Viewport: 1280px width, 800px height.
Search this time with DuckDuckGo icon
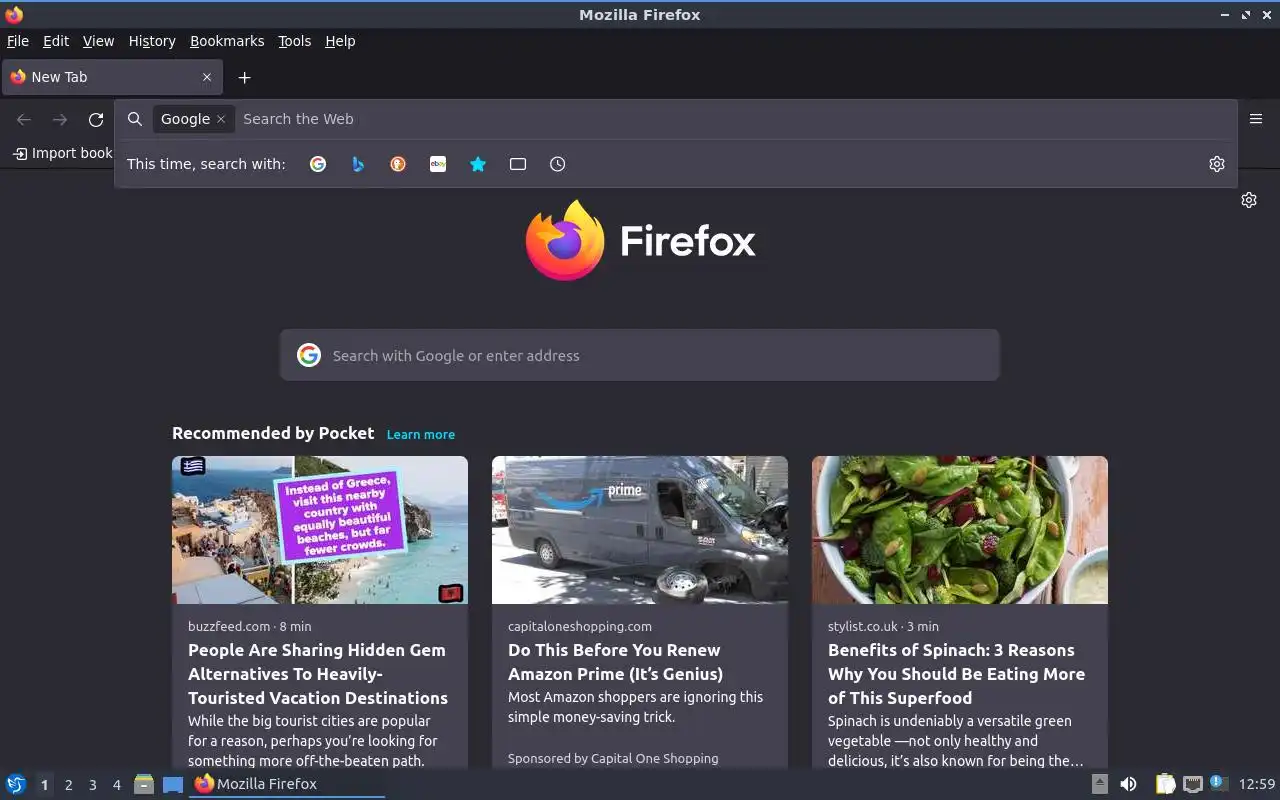398,164
